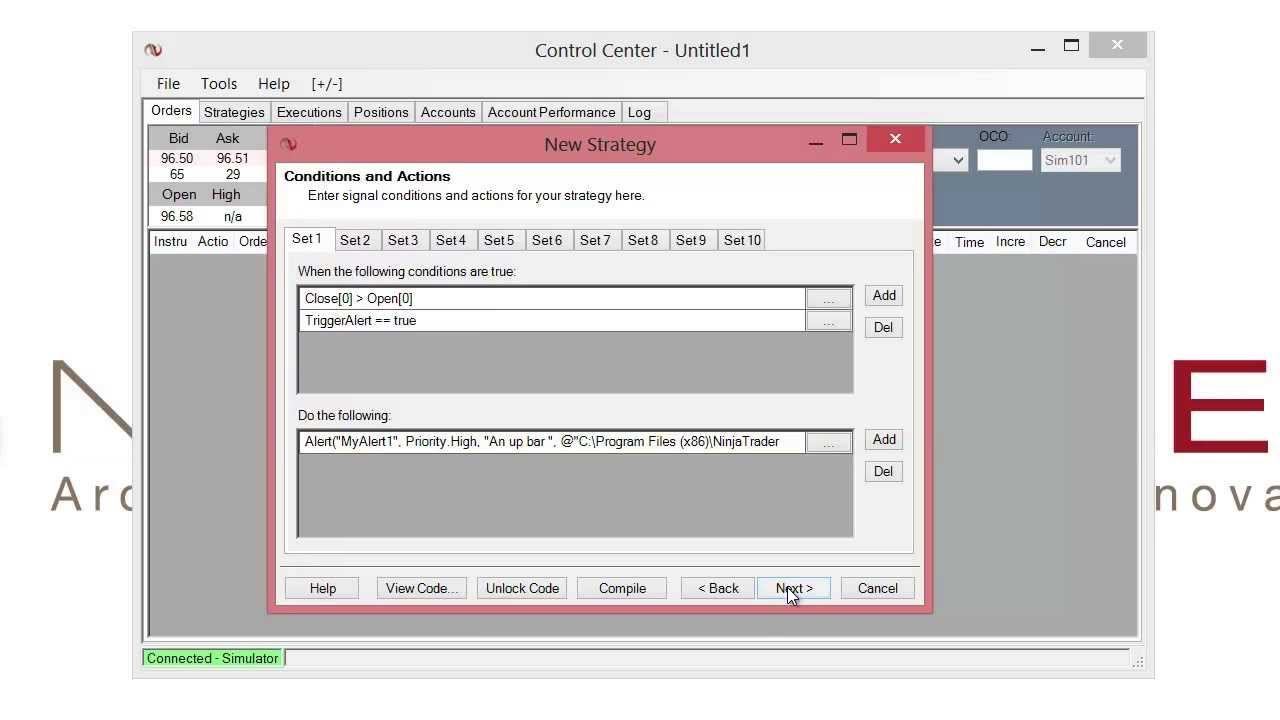Click the Actio column header
This screenshot has height=720, width=1280.
(213, 241)
